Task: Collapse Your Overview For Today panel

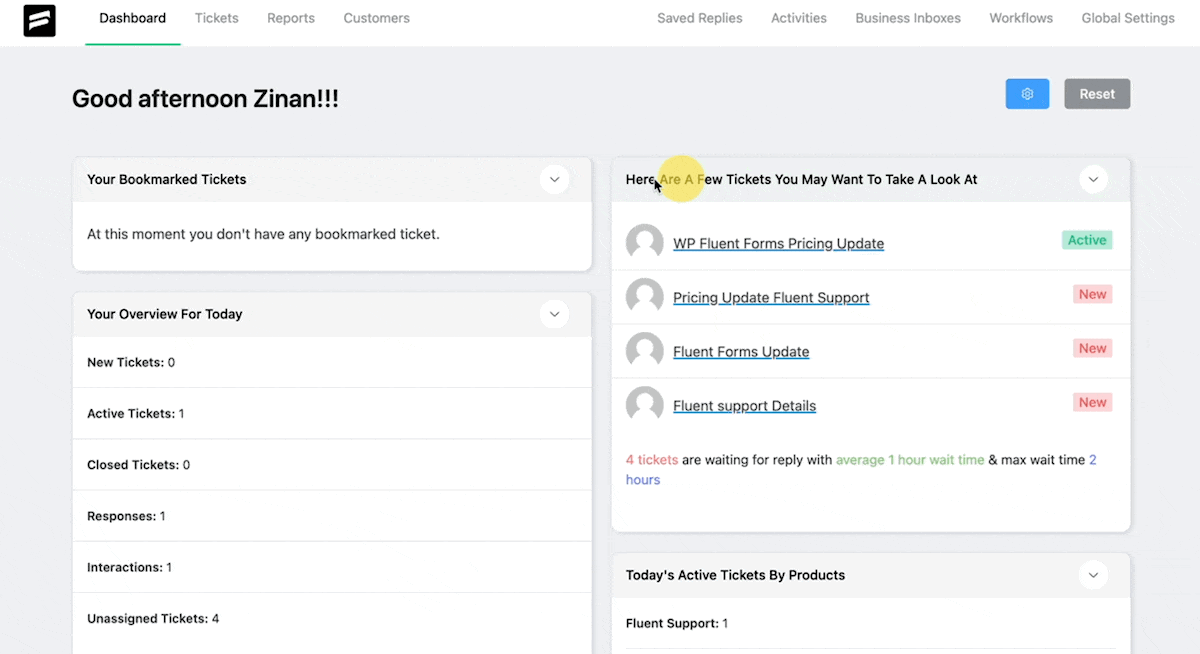Action: (x=554, y=314)
